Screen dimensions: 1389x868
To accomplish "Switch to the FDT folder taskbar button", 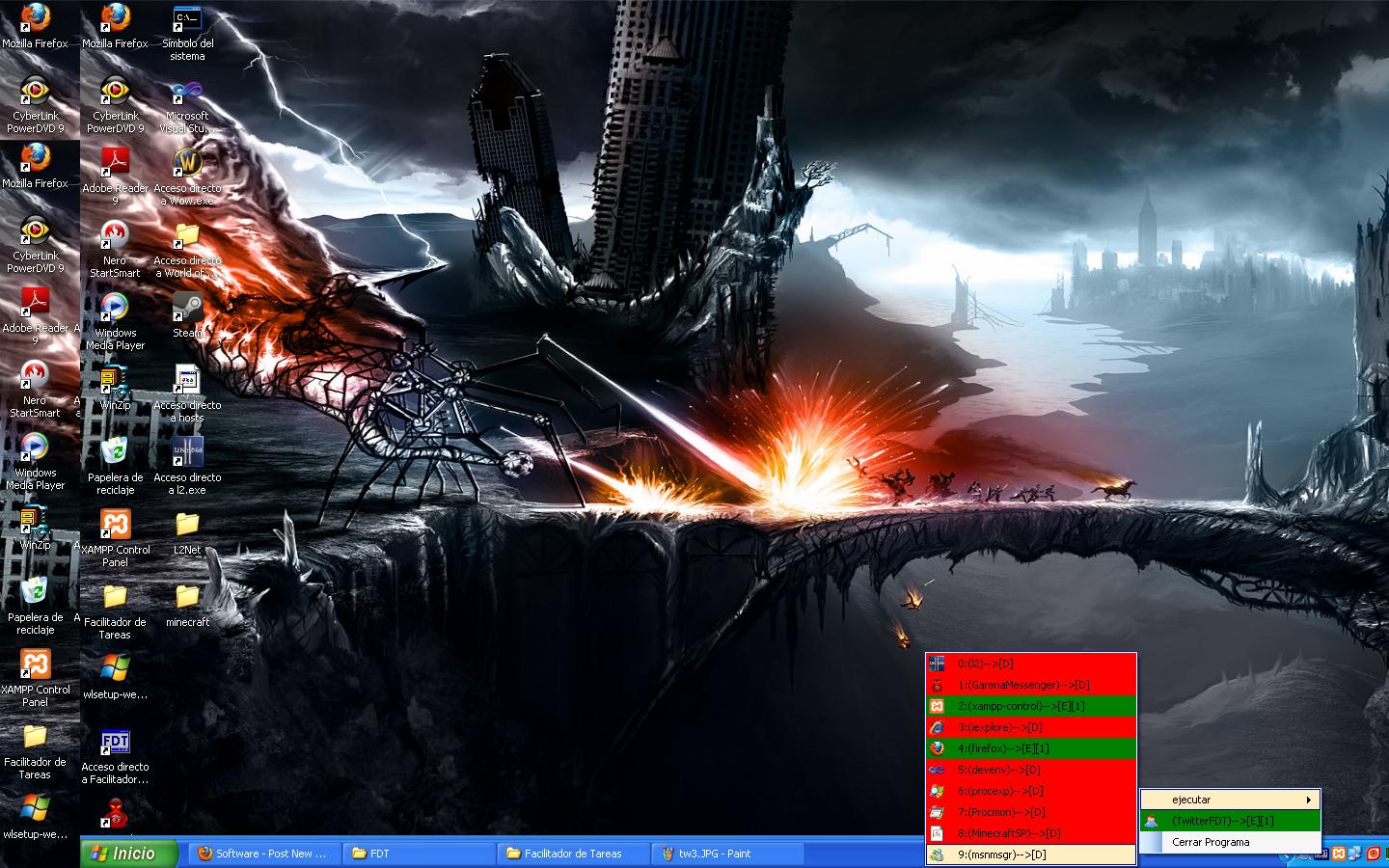I will click(x=420, y=854).
